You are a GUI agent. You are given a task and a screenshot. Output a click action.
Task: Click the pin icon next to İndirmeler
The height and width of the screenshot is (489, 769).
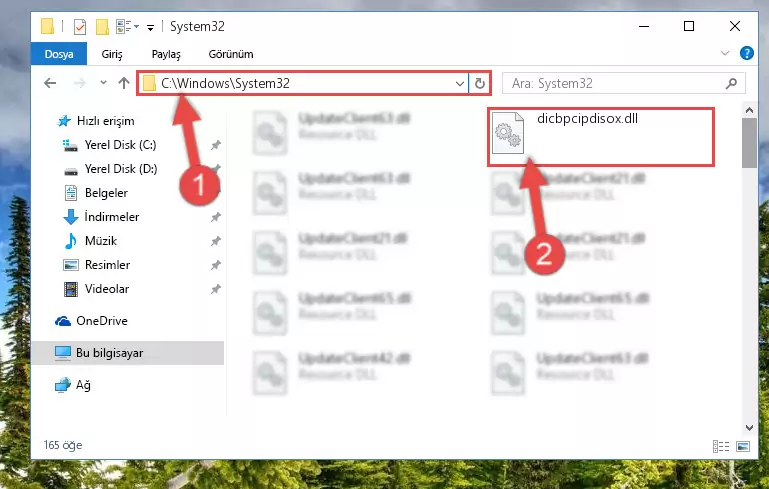coord(215,217)
